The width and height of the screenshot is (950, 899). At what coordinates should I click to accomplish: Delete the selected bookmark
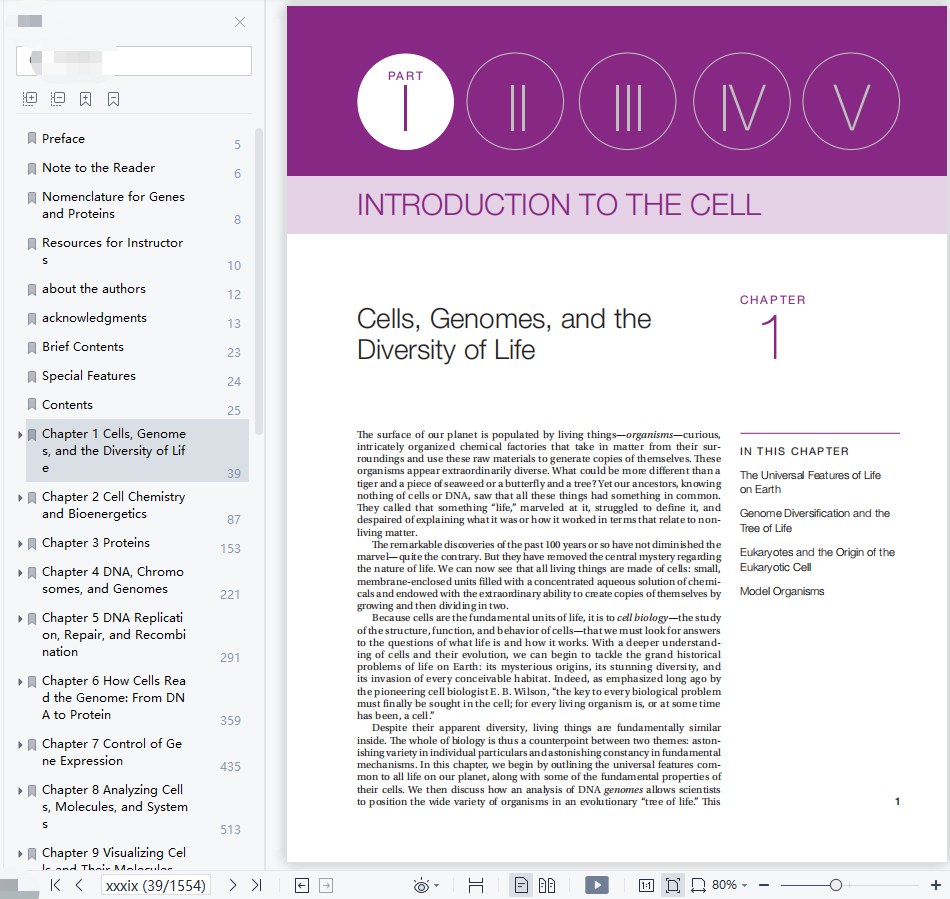(x=113, y=99)
